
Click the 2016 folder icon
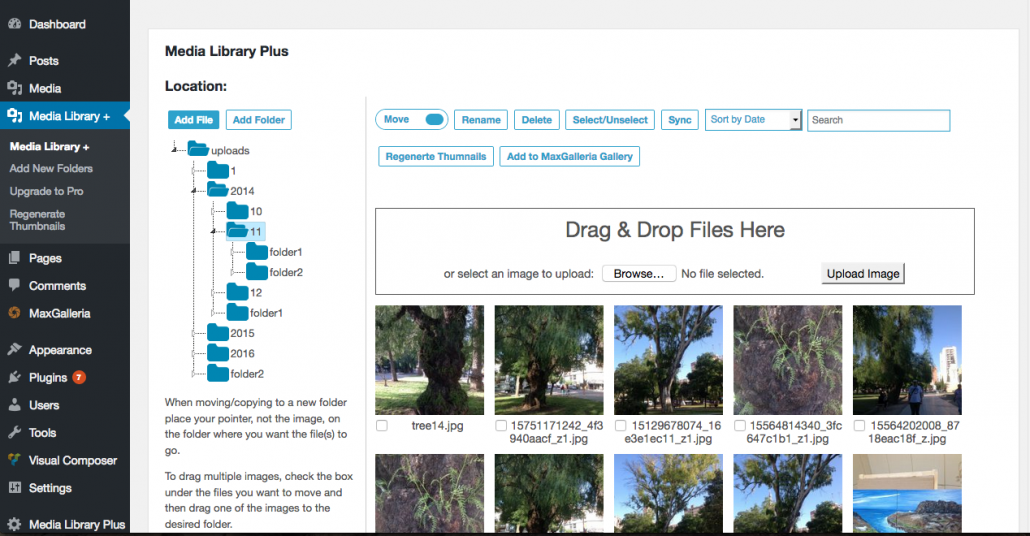(218, 353)
